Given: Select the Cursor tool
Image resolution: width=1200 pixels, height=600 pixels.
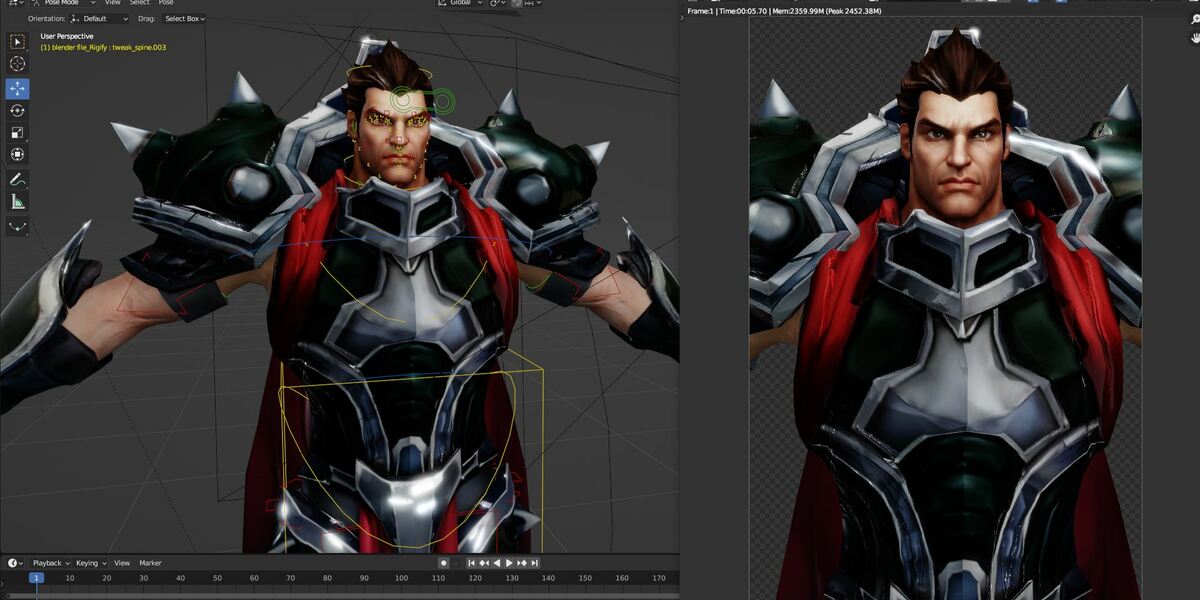Looking at the screenshot, I should tap(18, 64).
